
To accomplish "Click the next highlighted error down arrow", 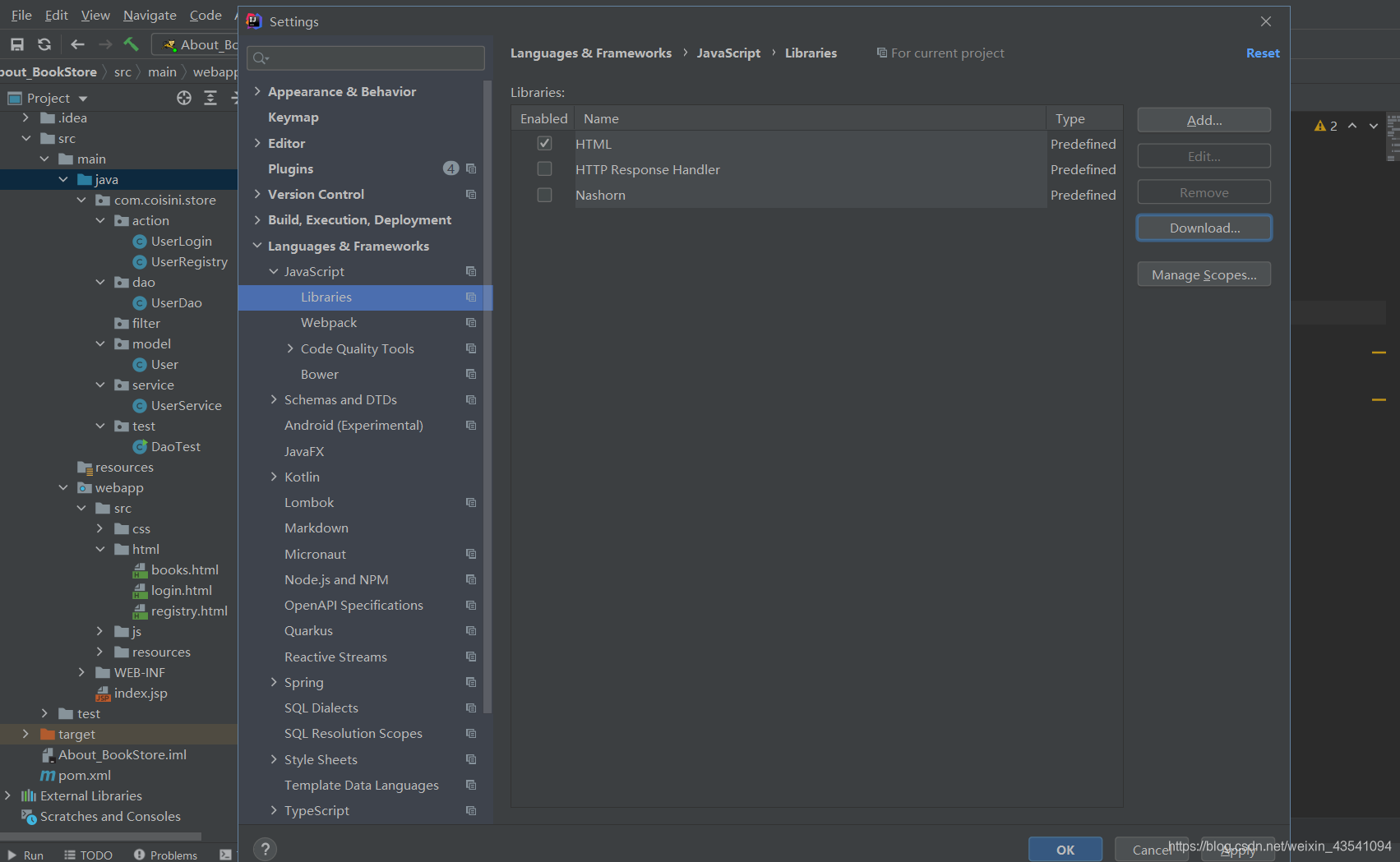I will pos(1374,126).
